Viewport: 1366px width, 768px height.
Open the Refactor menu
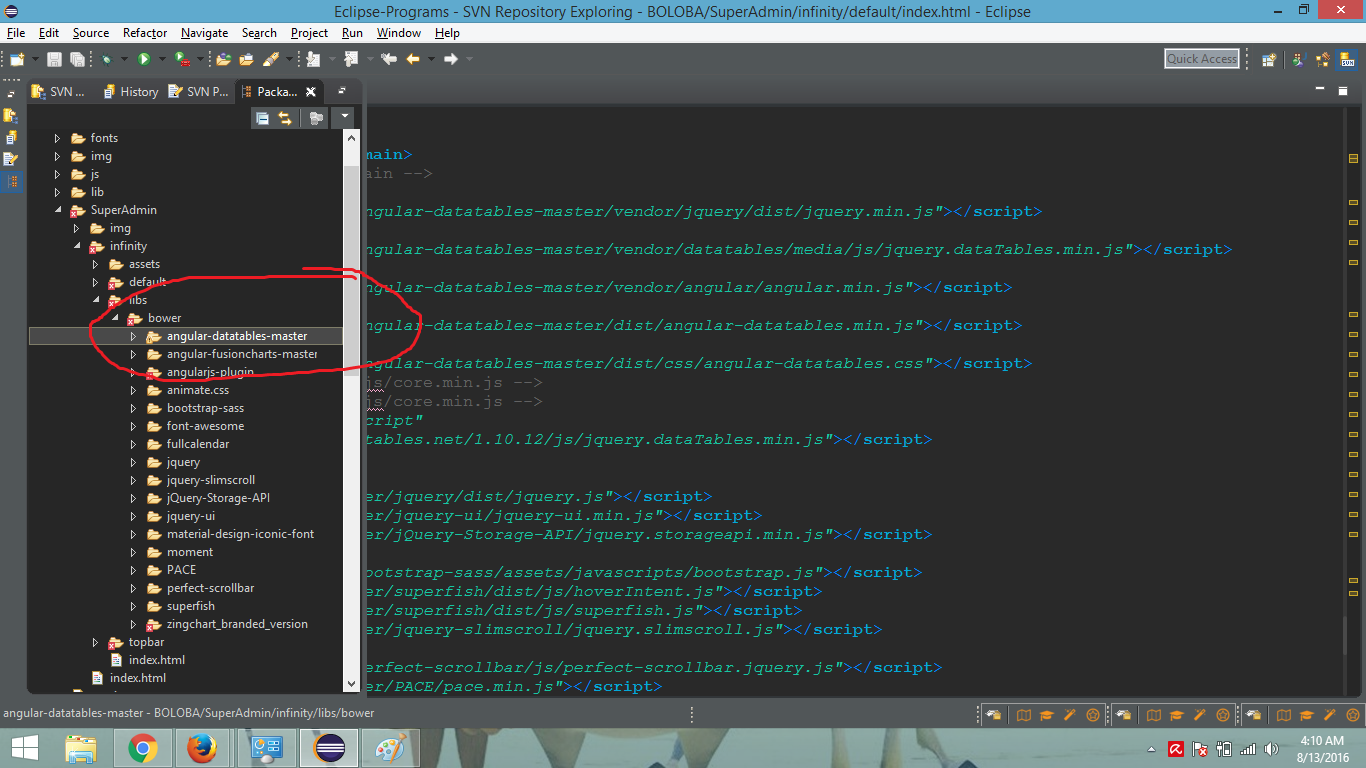click(144, 32)
